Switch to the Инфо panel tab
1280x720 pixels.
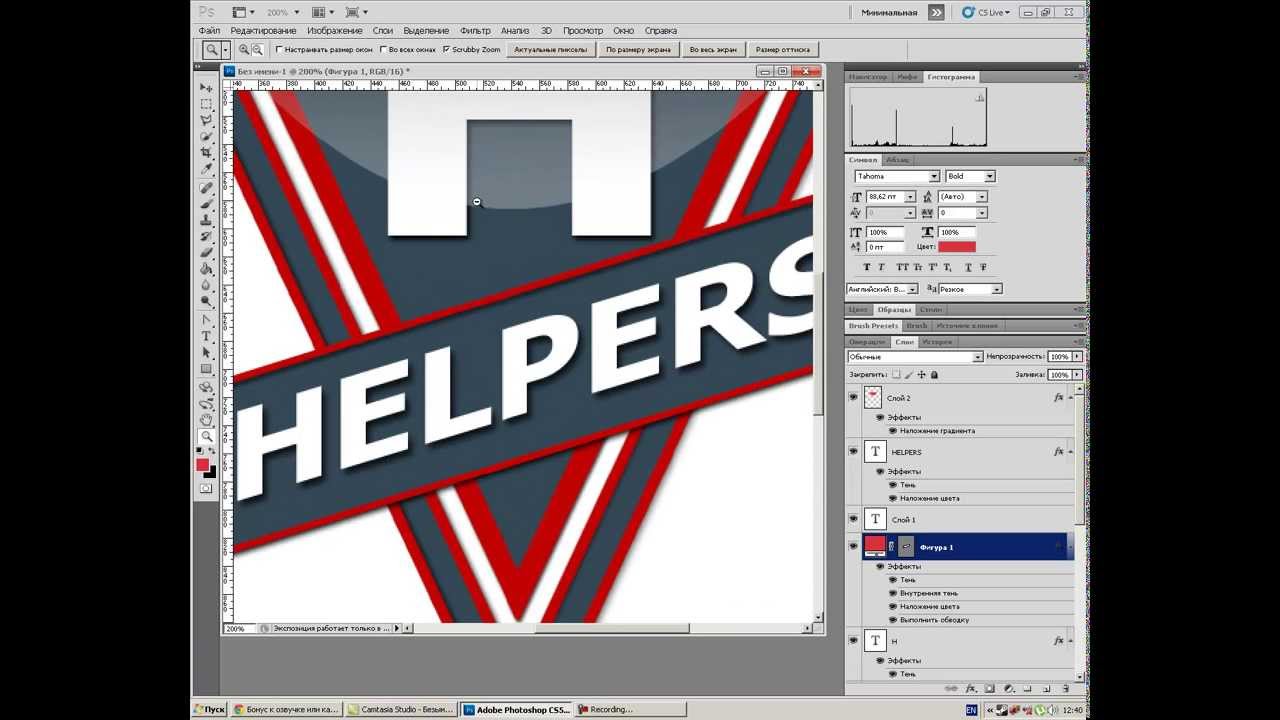click(907, 77)
